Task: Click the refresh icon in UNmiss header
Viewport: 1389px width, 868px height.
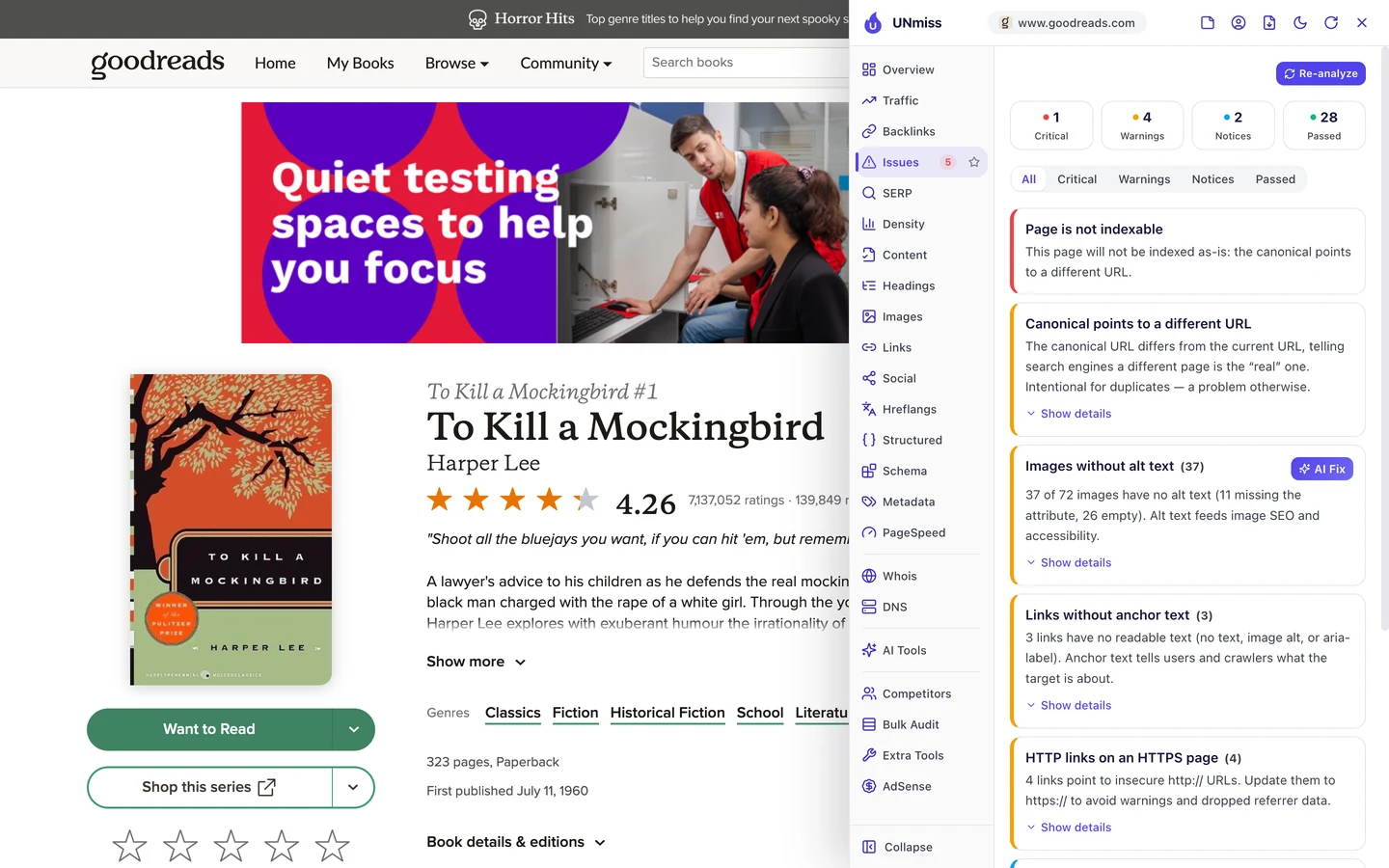Action: 1331,23
